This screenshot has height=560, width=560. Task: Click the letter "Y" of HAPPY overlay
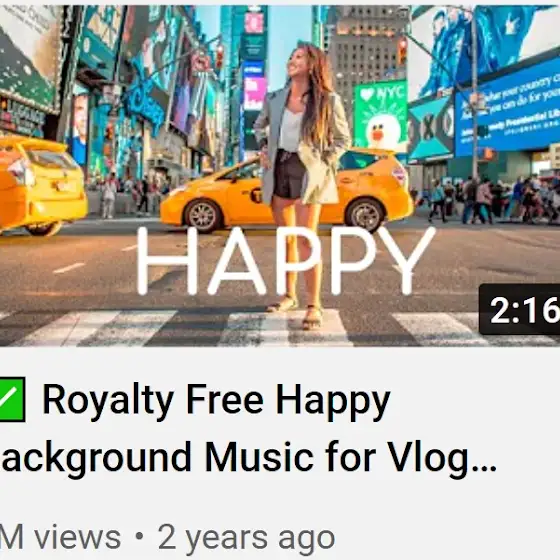[407, 260]
